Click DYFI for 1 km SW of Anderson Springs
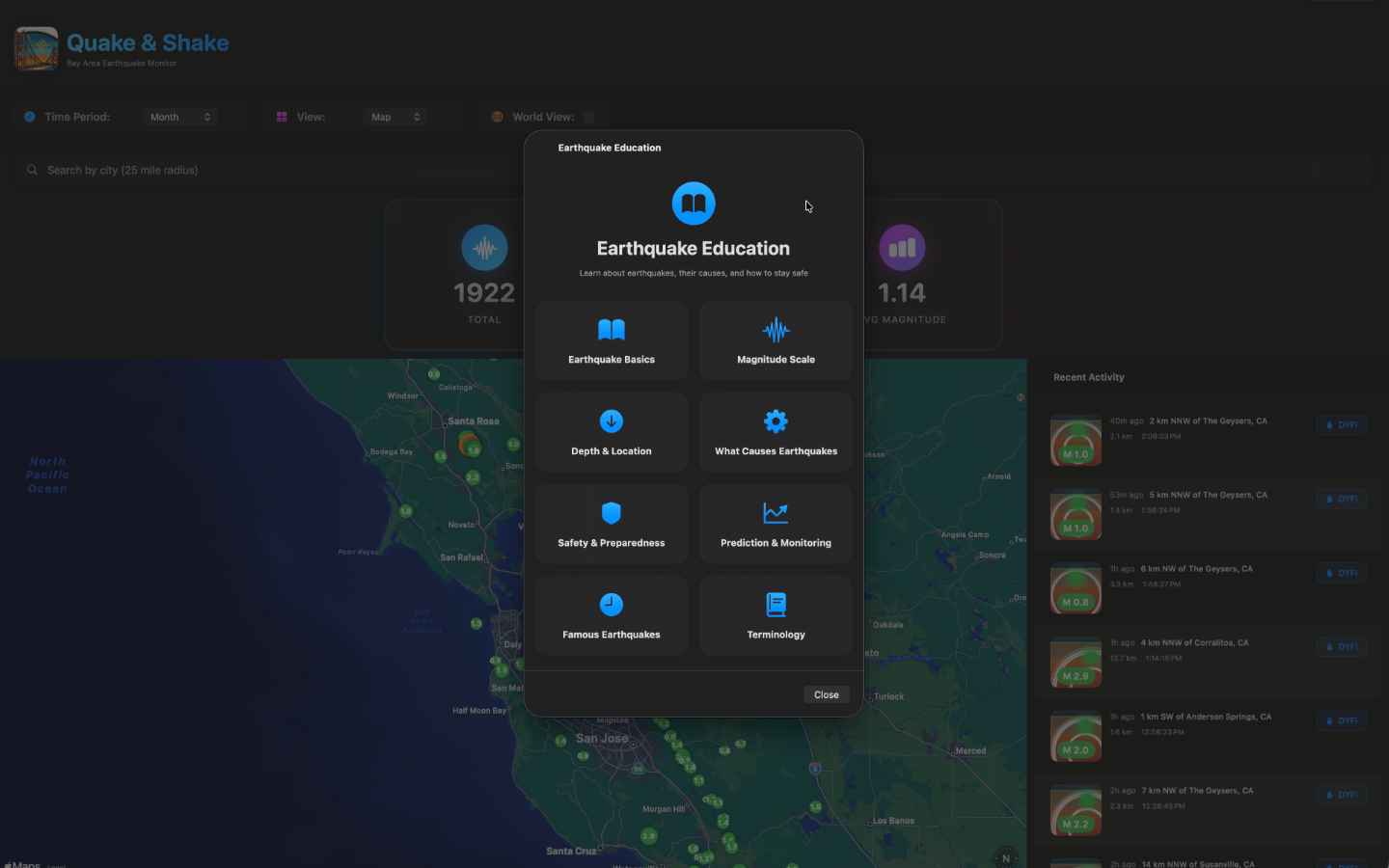Image resolution: width=1389 pixels, height=868 pixels. [1342, 721]
